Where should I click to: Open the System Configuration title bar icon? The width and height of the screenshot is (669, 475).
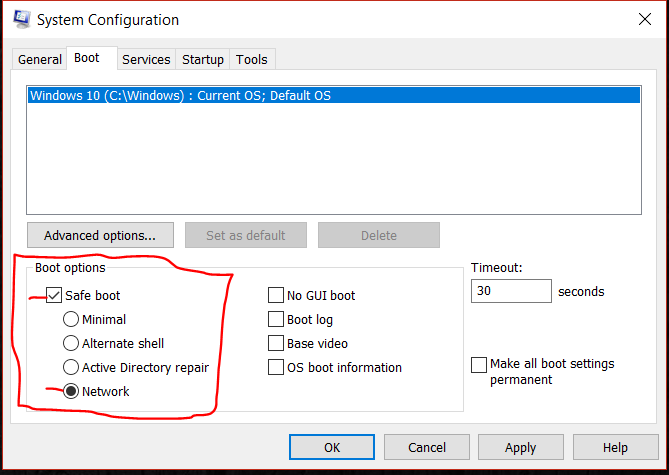point(20,20)
